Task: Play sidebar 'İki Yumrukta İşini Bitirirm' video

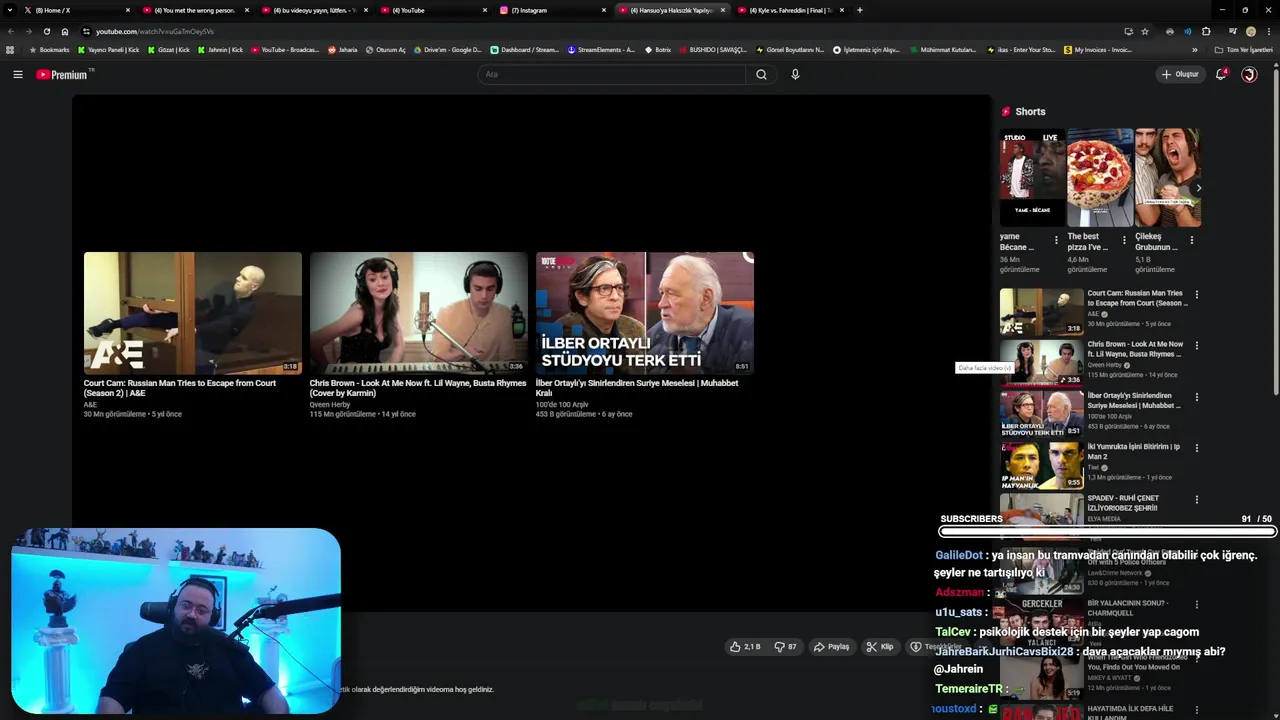Action: pyautogui.click(x=1041, y=465)
